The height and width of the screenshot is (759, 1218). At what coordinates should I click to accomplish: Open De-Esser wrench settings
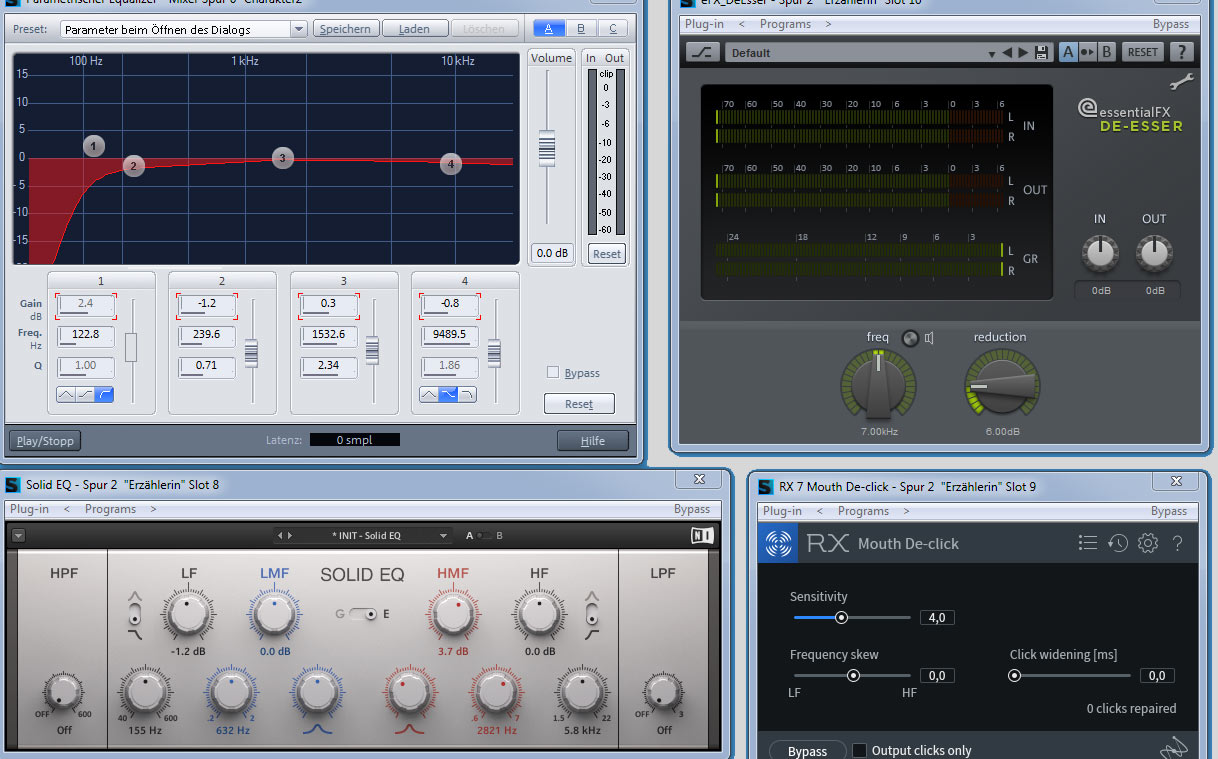click(1182, 82)
